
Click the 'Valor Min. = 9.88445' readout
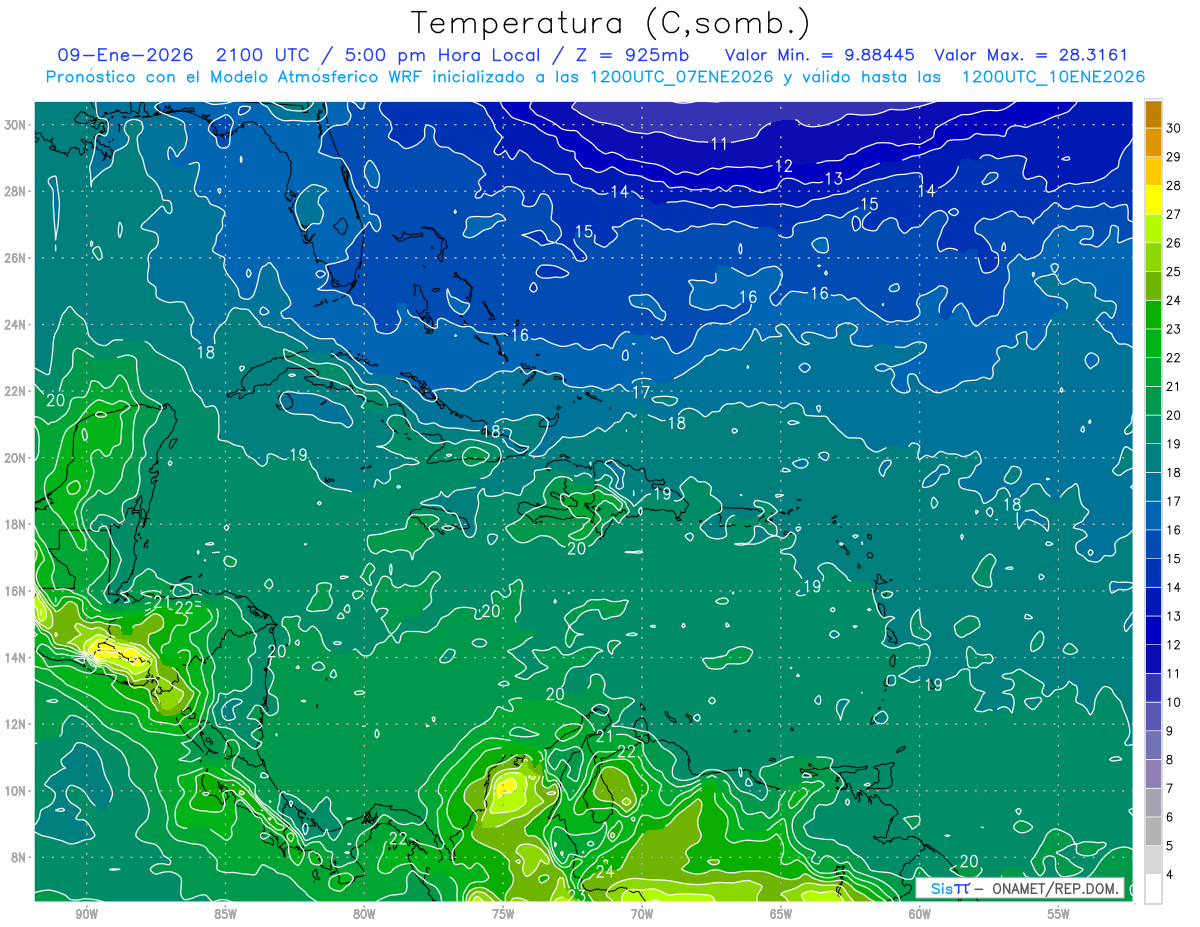[x=820, y=55]
